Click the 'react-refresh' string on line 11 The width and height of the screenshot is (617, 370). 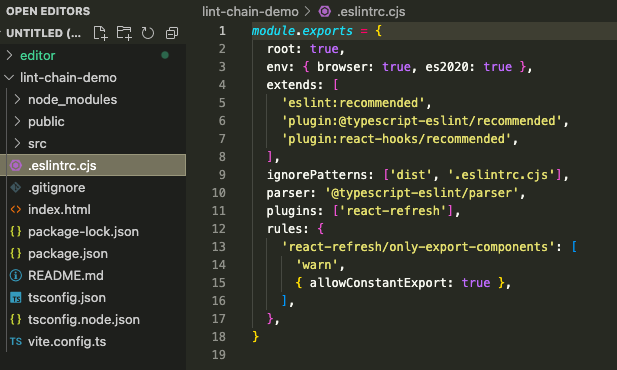[x=393, y=211]
